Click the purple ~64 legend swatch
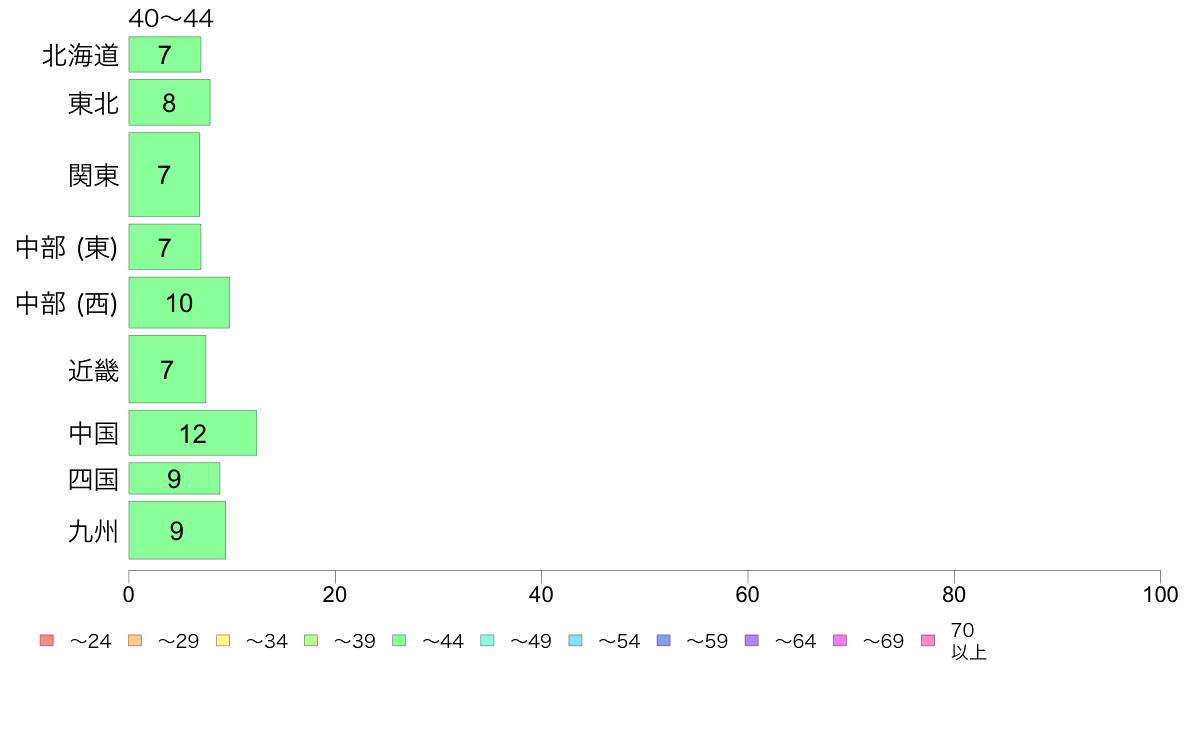The height and width of the screenshot is (736, 1188). pyautogui.click(x=752, y=640)
